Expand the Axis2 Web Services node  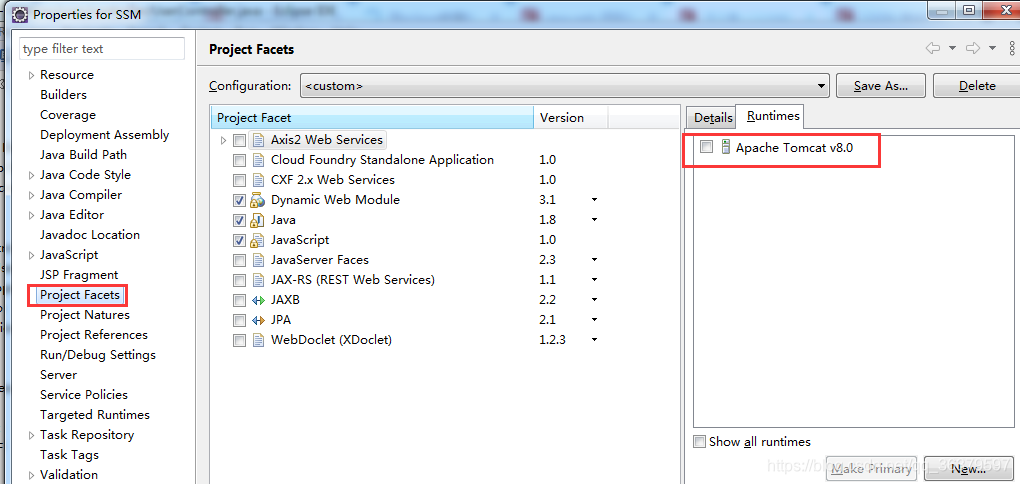click(224, 141)
